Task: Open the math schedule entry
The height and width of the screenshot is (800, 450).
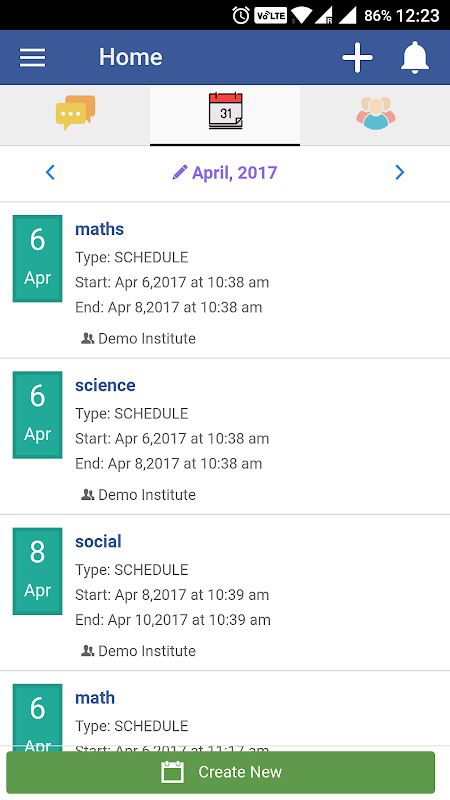Action: pos(225,711)
